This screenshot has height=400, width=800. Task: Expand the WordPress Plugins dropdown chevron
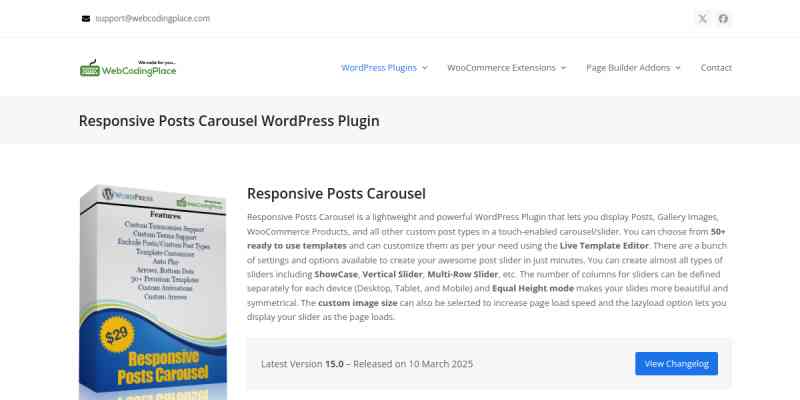(425, 68)
